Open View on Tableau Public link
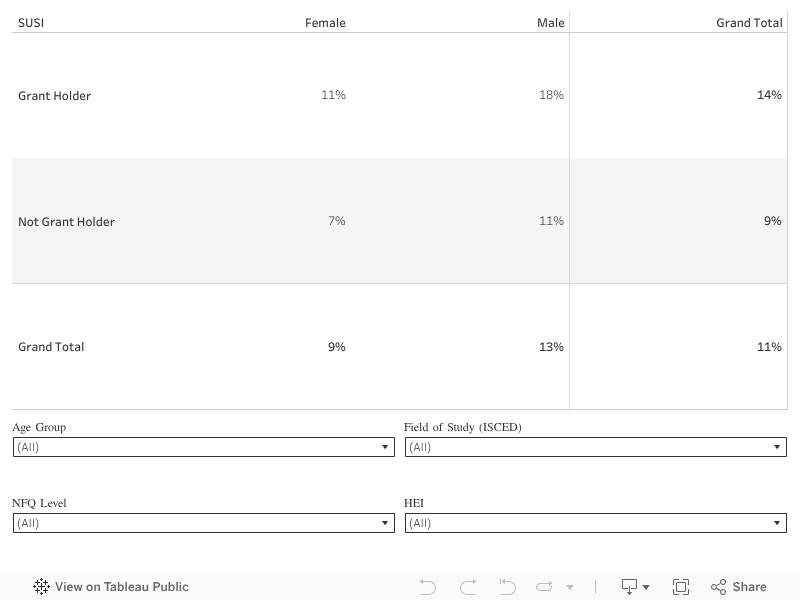This screenshot has height=600, width=800. pyautogui.click(x=121, y=587)
